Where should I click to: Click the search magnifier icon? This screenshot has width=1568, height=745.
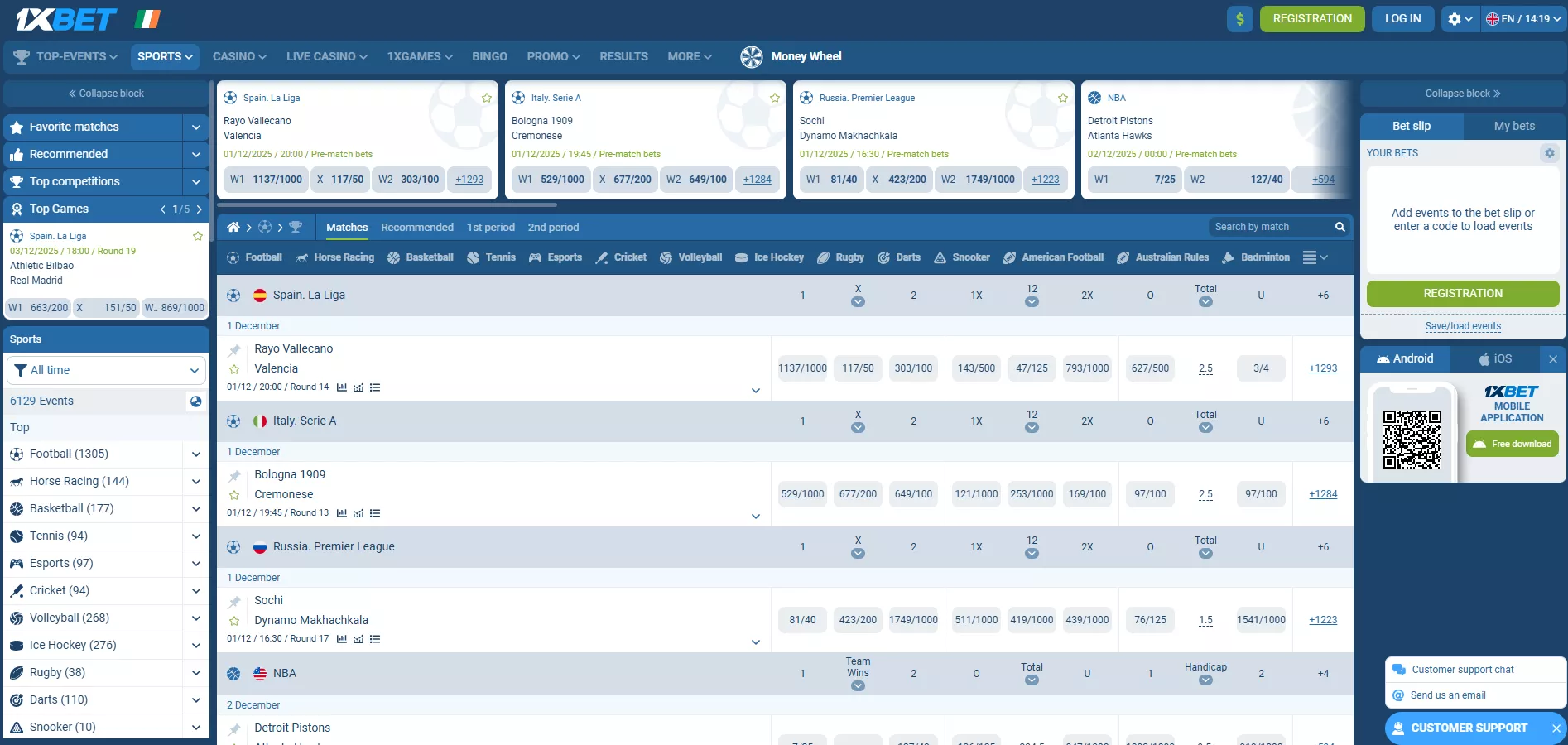[x=1340, y=227]
